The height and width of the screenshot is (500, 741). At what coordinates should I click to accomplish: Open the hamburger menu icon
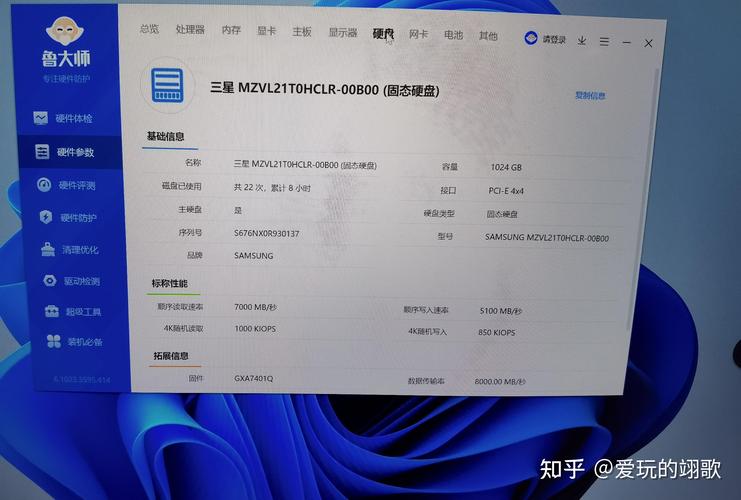(604, 42)
